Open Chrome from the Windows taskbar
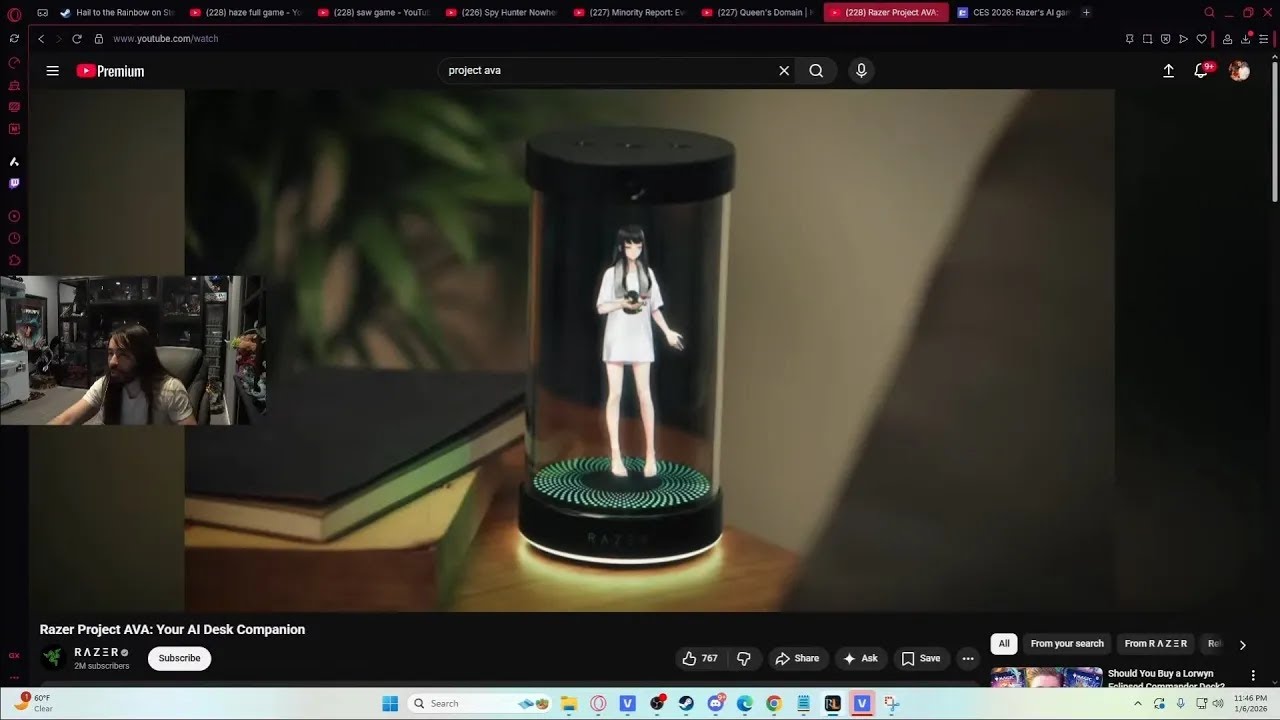1280x720 pixels. click(774, 704)
